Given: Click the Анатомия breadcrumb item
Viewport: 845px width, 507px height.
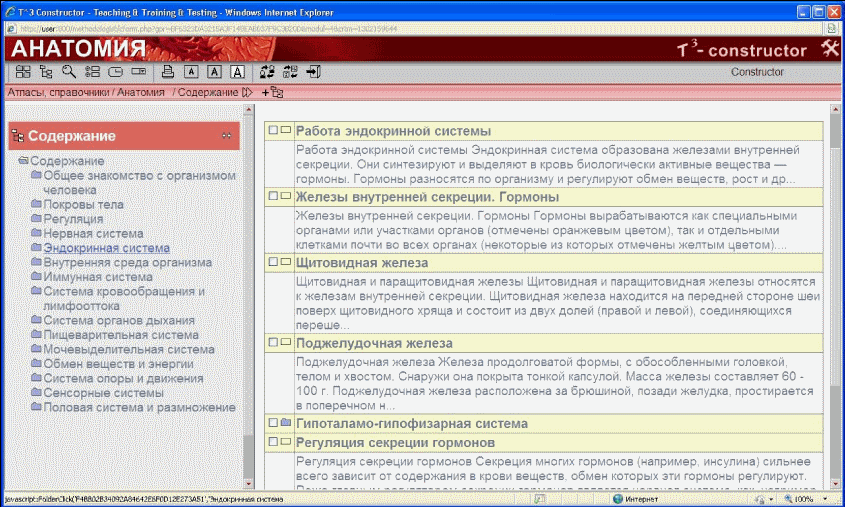Looking at the screenshot, I should [x=141, y=92].
